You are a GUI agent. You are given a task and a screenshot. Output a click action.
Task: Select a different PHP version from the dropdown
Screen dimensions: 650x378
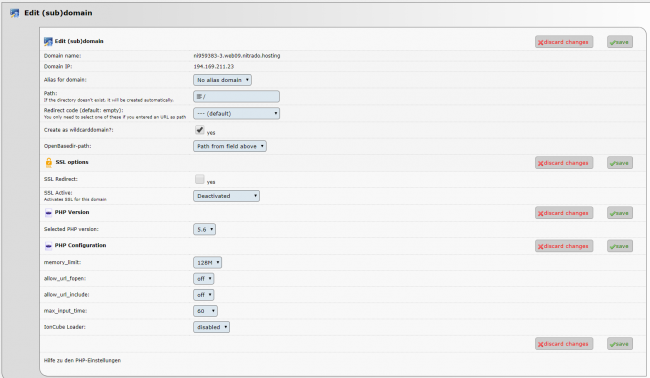tap(204, 229)
